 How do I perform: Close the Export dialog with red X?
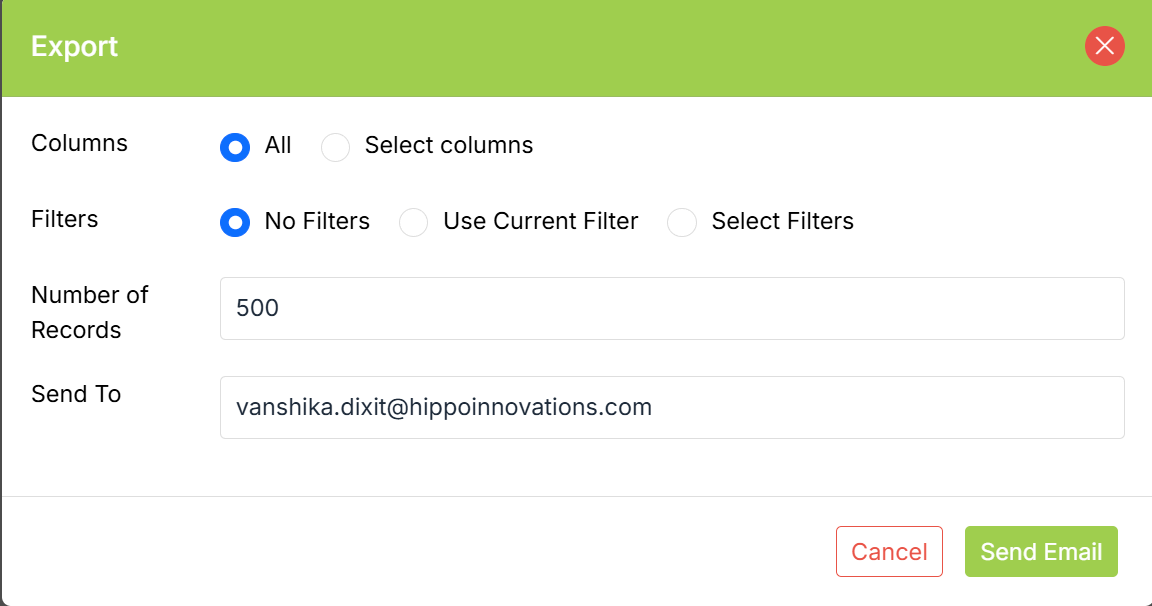[1104, 46]
